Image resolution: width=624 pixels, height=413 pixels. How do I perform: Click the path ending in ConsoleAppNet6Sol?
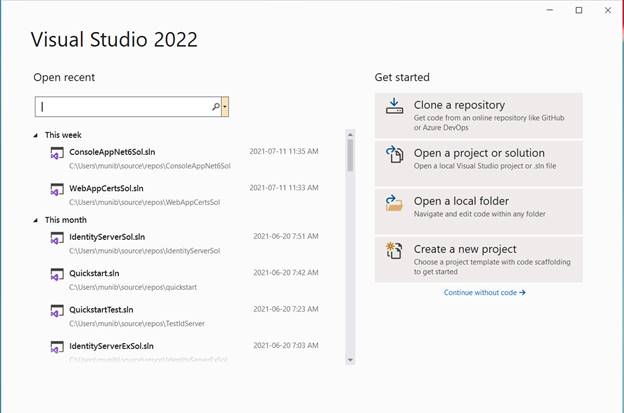[x=150, y=166]
